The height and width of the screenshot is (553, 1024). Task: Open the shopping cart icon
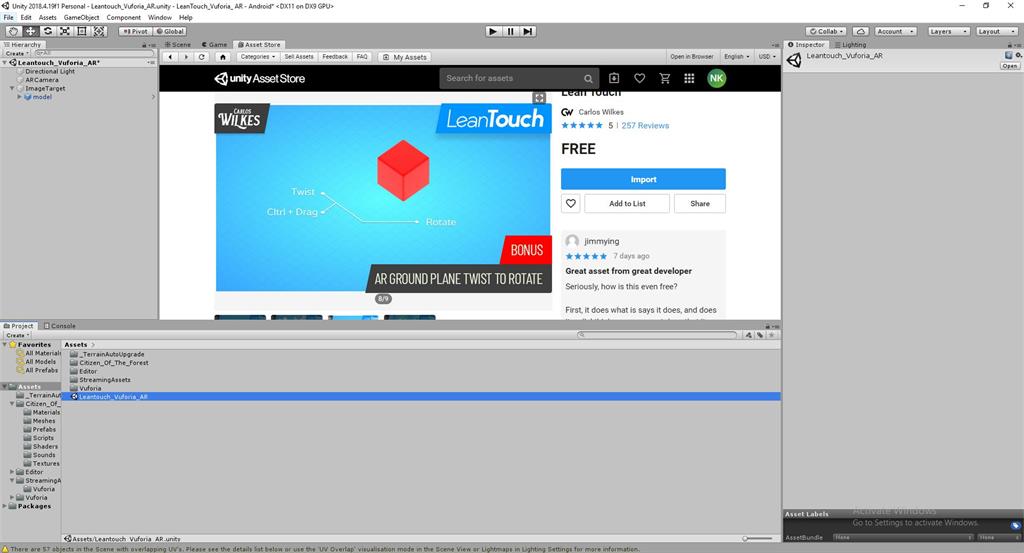tap(665, 78)
